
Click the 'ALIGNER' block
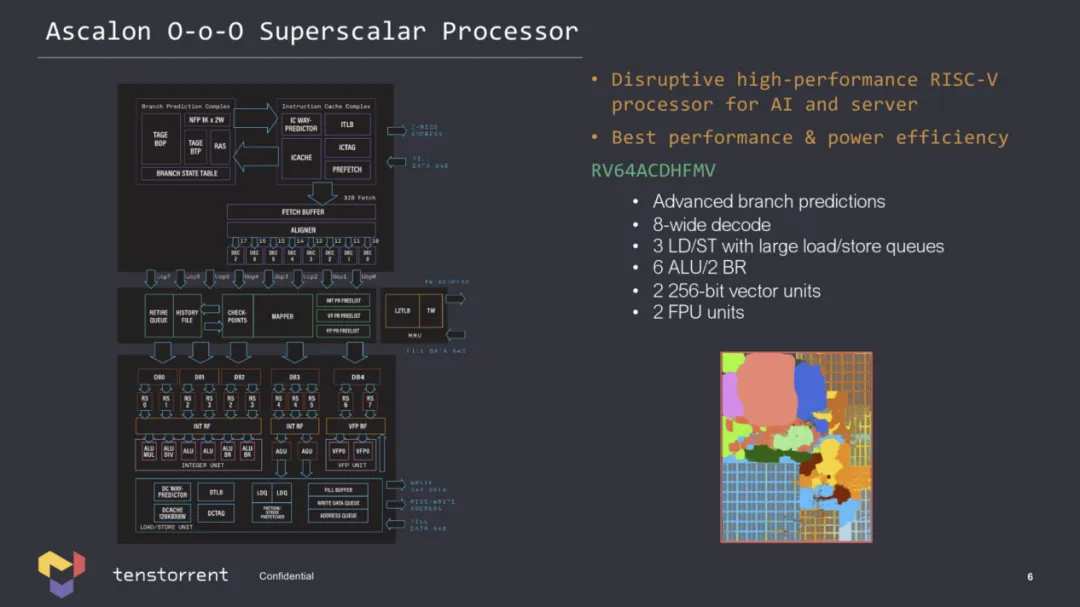[302, 230]
